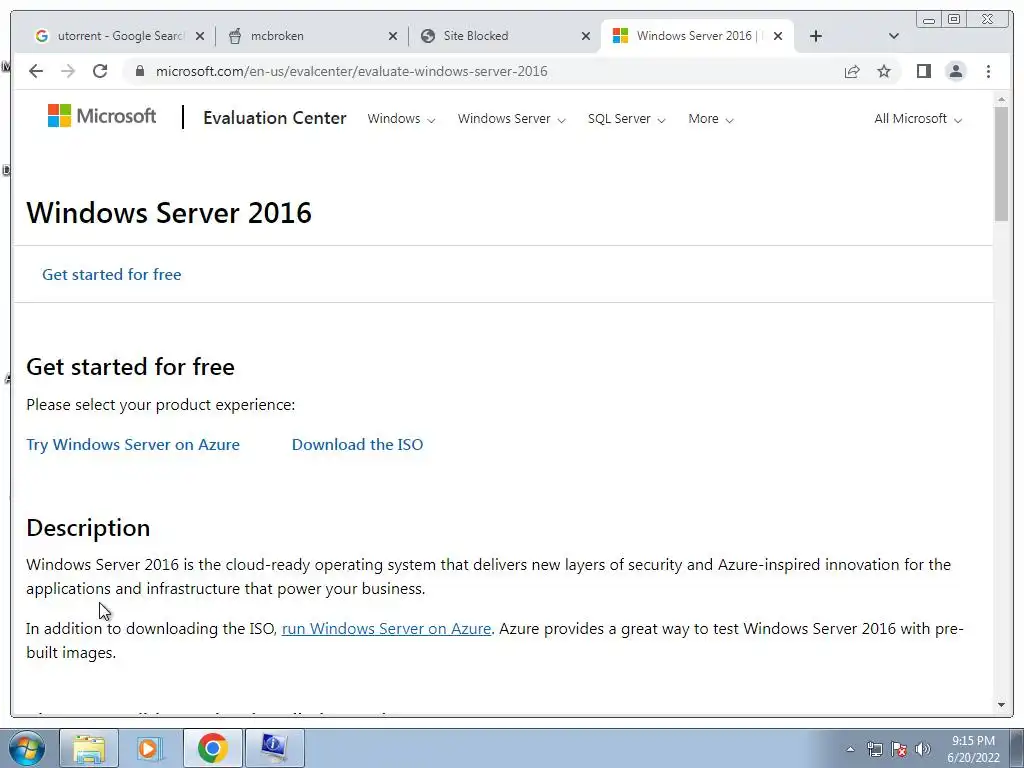The image size is (1024, 768).
Task: Expand the SQL Server navigation dropdown
Action: pyautogui.click(x=626, y=119)
